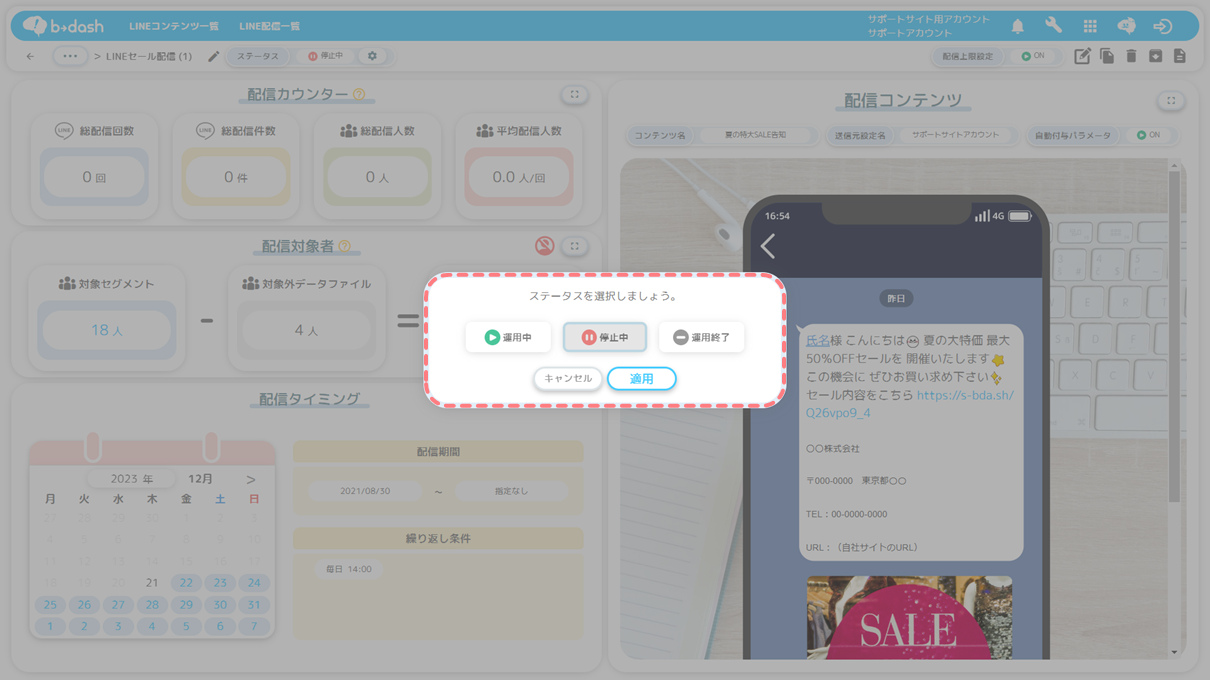Edit name with the pencil icon
The height and width of the screenshot is (680, 1210).
click(213, 56)
